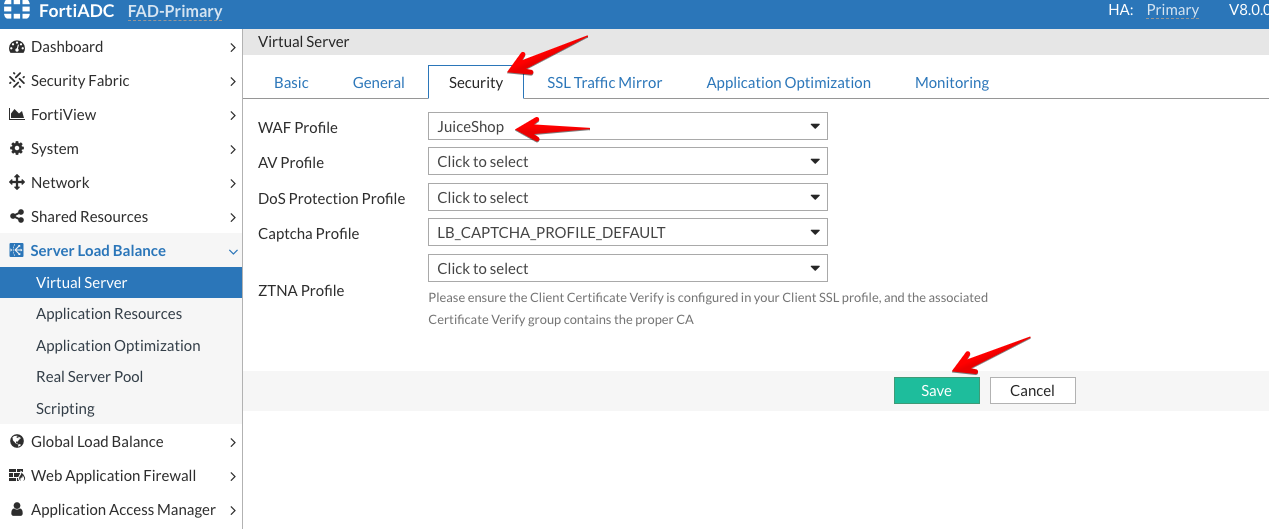Screen dimensions: 1269x529
Task: Click the FortiView chart icon
Action: 16,115
